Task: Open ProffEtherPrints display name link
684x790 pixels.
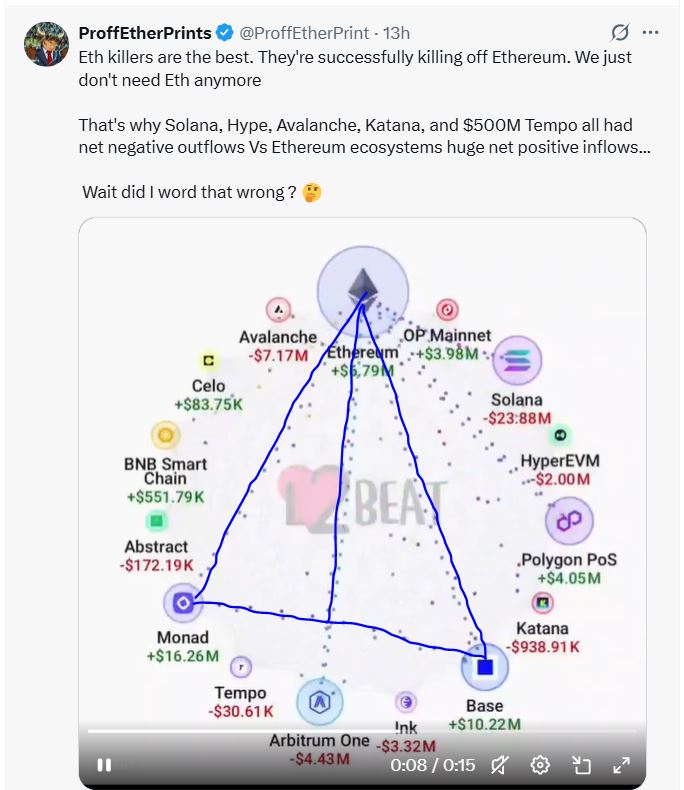Action: pos(145,33)
